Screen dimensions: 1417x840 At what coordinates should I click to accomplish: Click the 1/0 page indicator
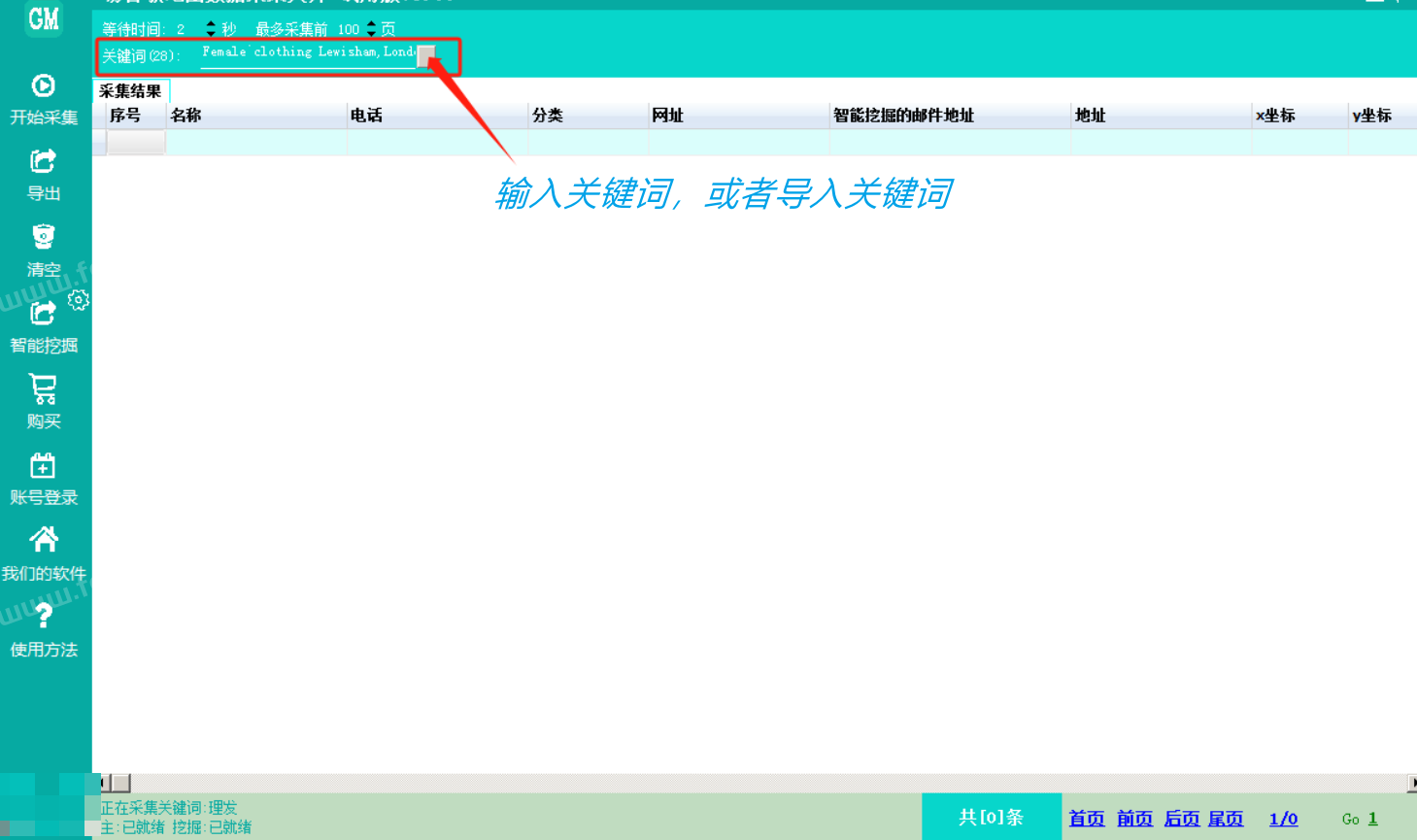click(1283, 819)
